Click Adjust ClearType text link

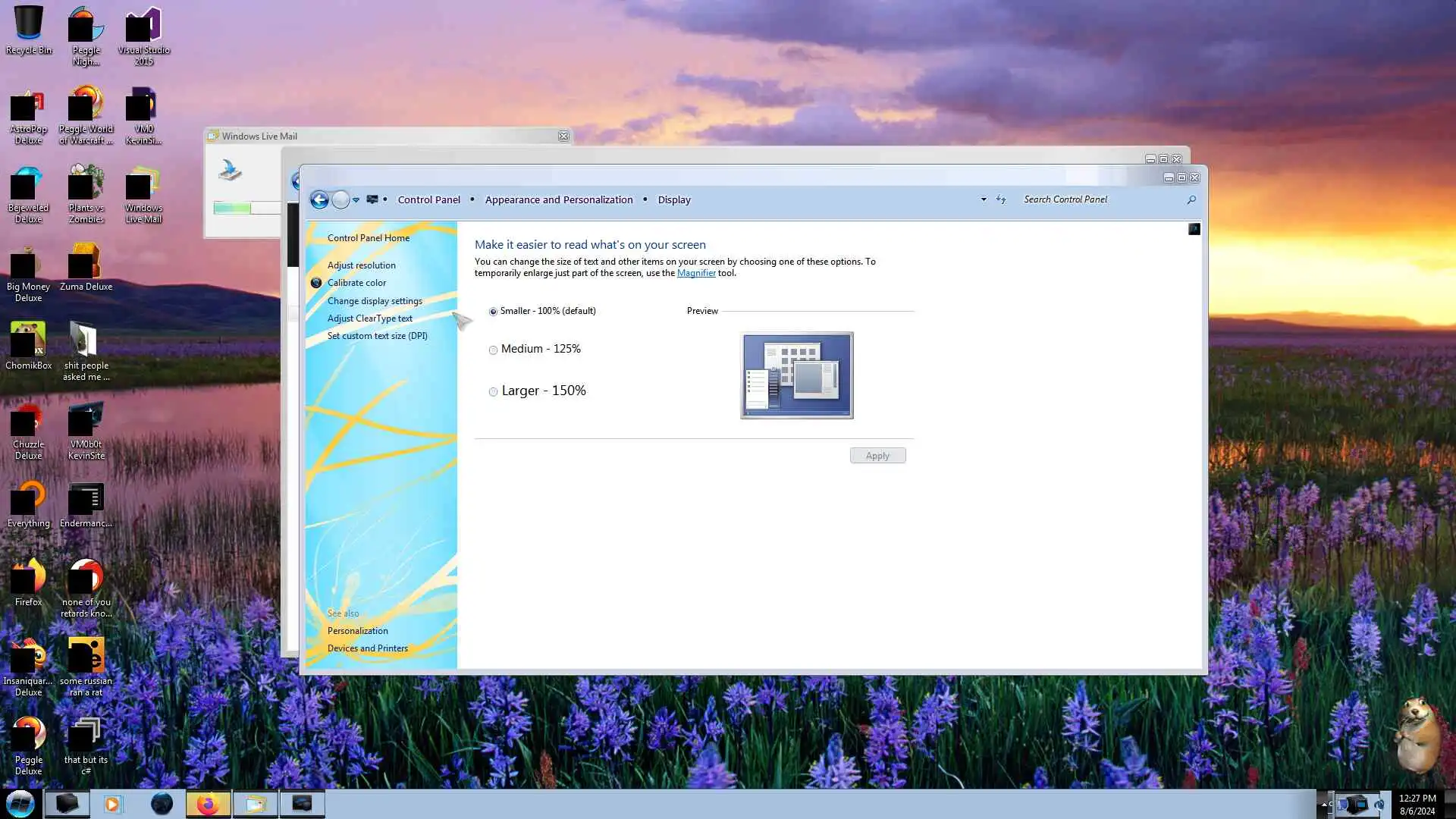[x=369, y=318]
